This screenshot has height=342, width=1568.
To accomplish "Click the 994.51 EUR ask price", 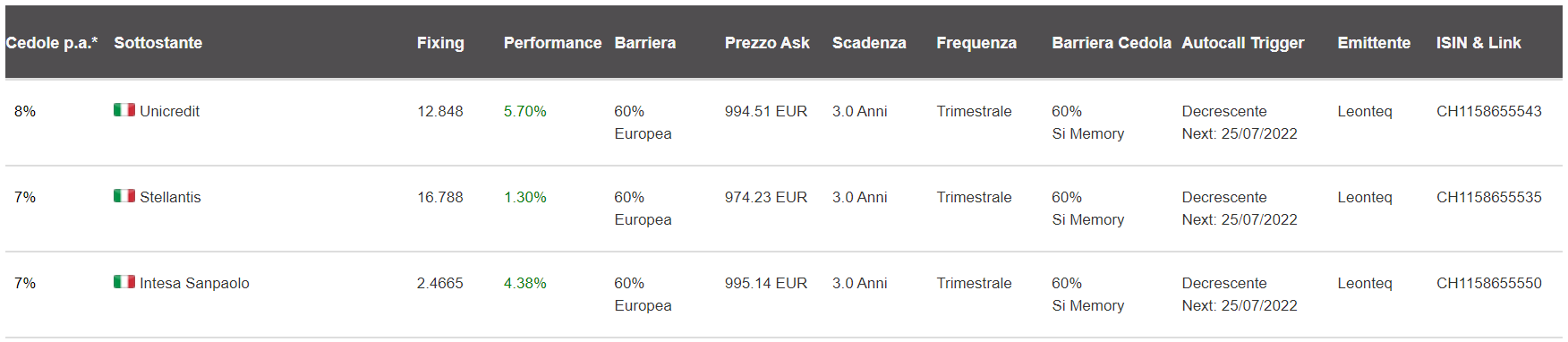I will [766, 111].
